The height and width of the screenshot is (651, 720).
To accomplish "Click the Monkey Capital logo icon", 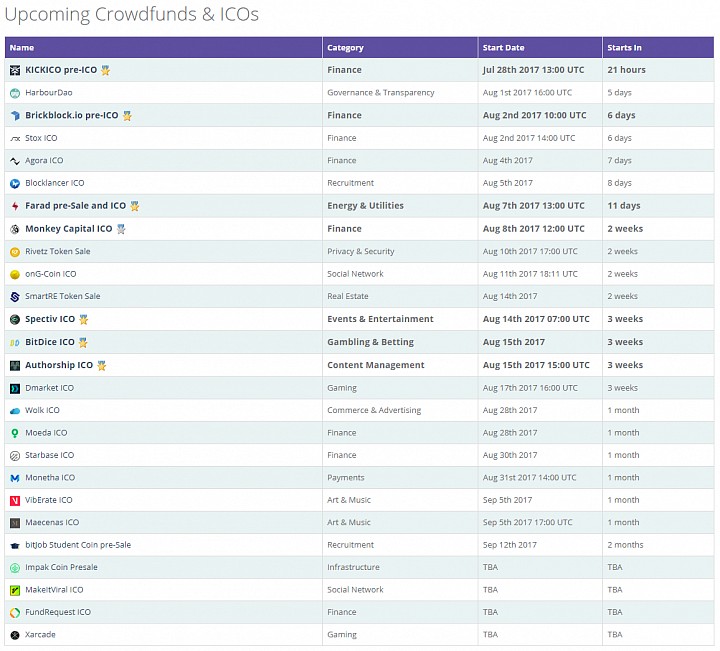I will (x=15, y=229).
